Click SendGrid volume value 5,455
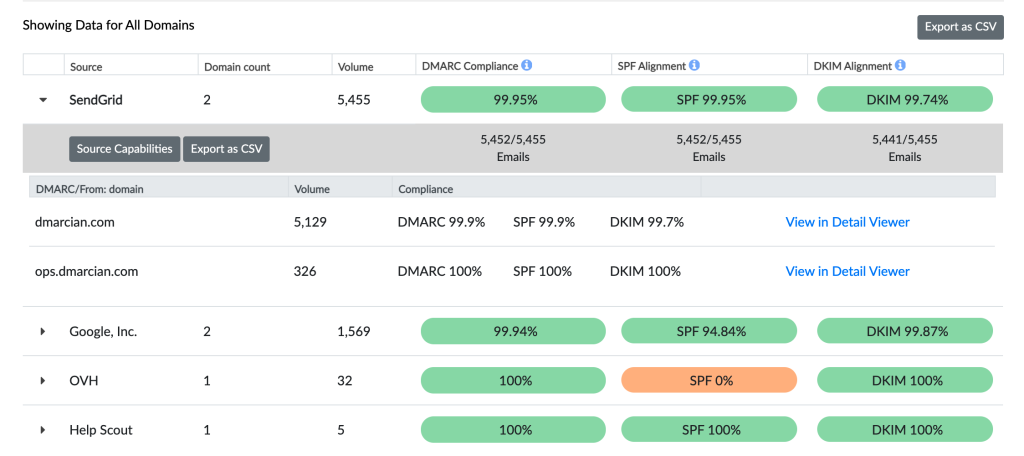 (354, 100)
